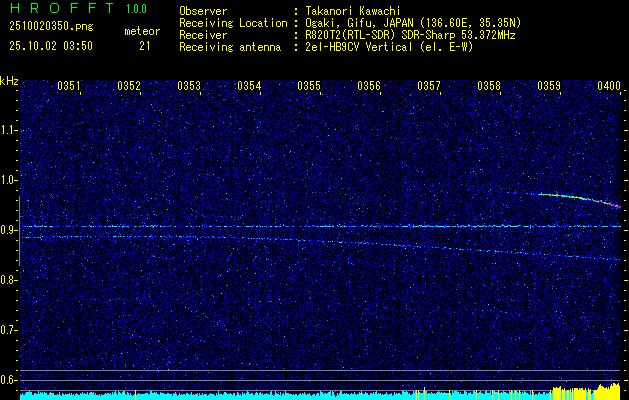The height and width of the screenshot is (400, 629).
Task: Click the 0353 time marker
Action: [189, 87]
